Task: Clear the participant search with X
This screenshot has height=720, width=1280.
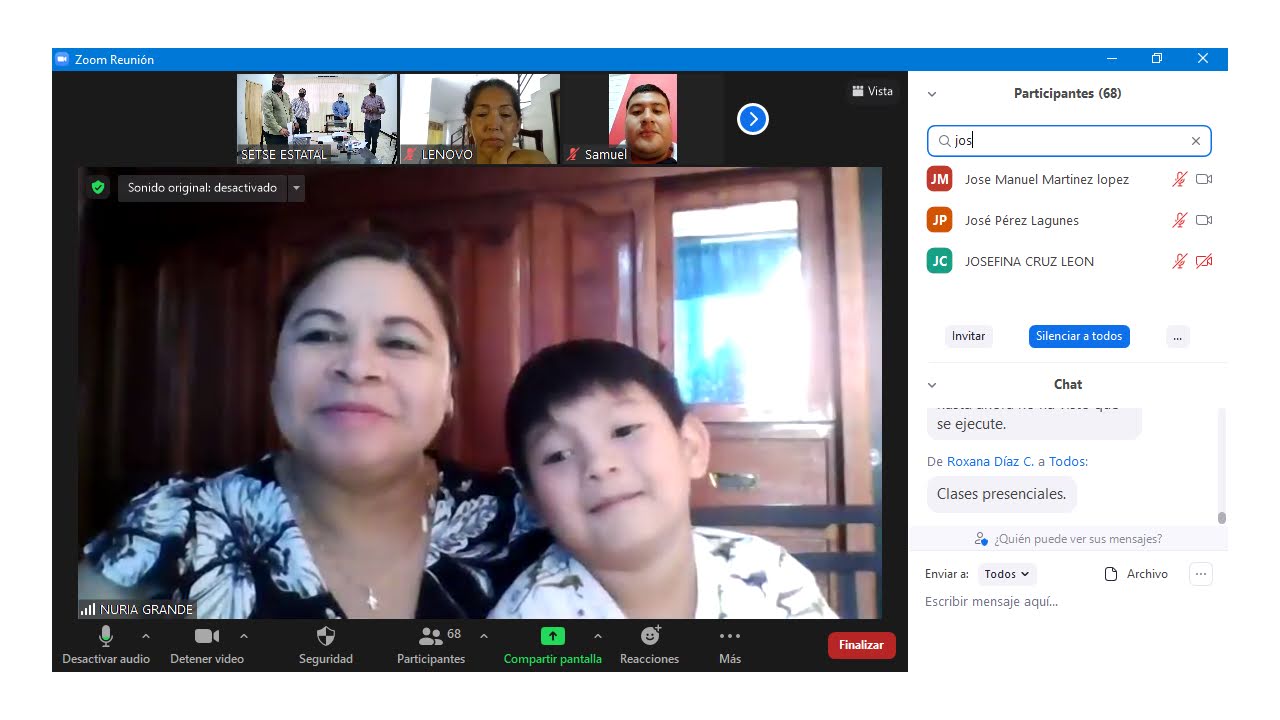Action: click(x=1196, y=141)
